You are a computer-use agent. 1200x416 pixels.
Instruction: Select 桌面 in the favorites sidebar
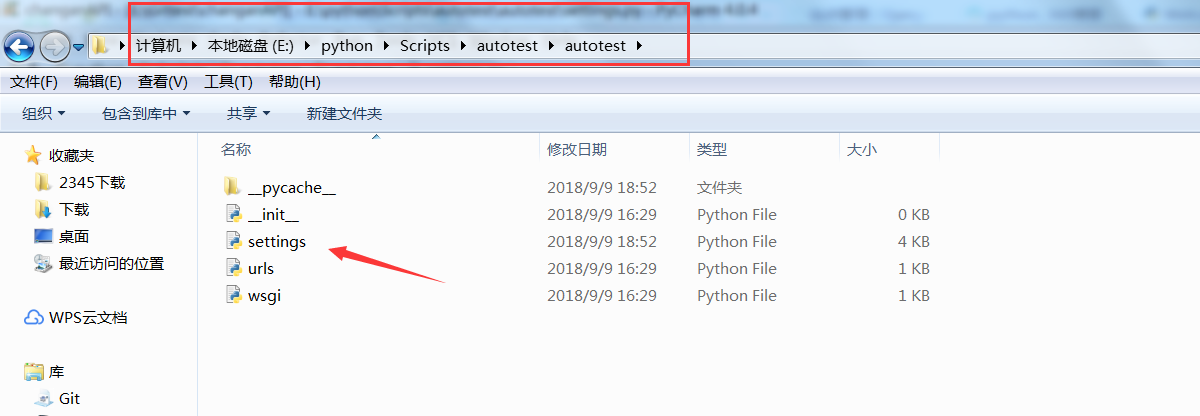[74, 236]
